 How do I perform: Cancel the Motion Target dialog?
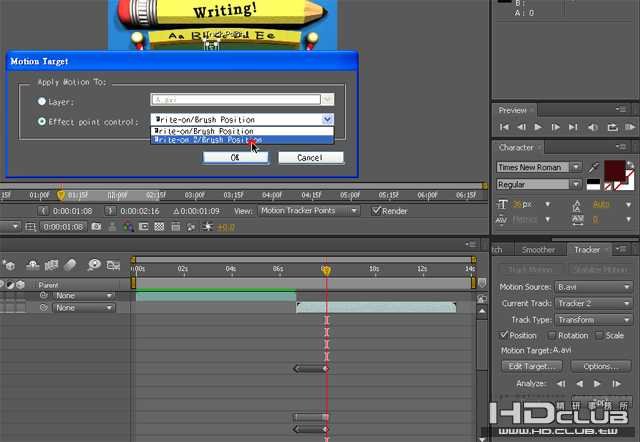coord(311,158)
